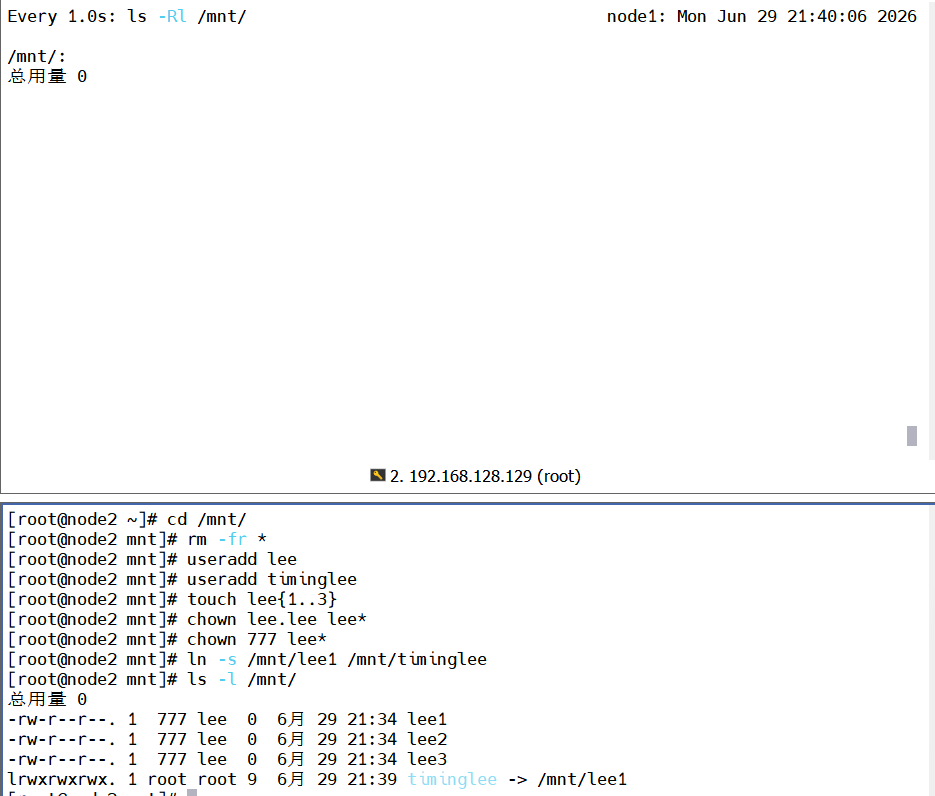Click '总用量 0' in the upper watch pane

tap(47, 76)
